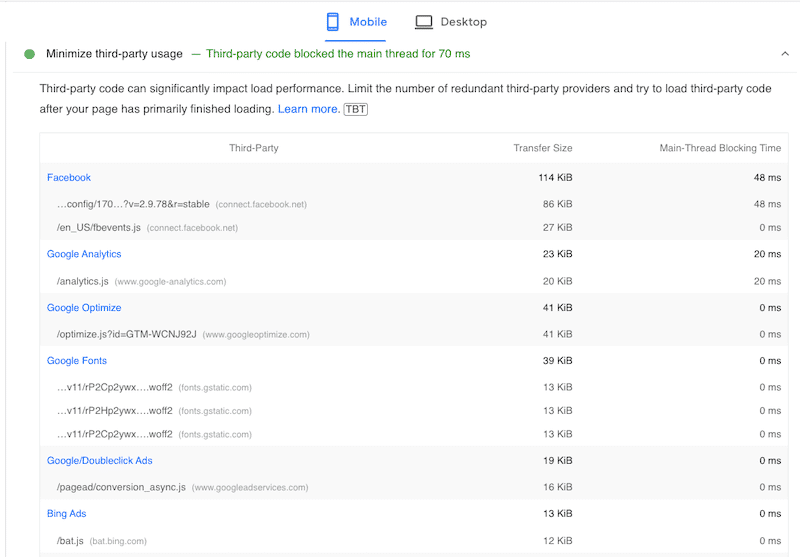Viewport: 800px width, 557px height.
Task: Click the /en_US/fbevents.js resource entry
Action: click(x=99, y=228)
